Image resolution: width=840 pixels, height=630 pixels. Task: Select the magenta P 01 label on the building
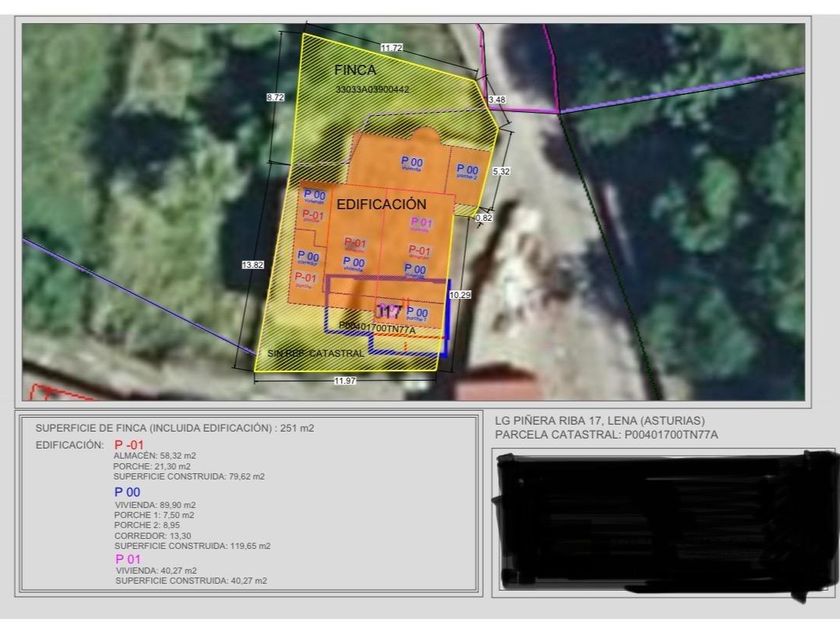[421, 222]
